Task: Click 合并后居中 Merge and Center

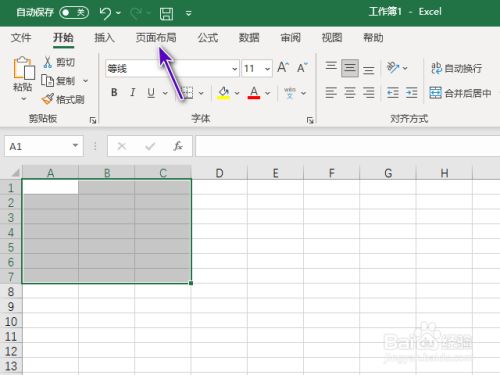Action: [460, 93]
